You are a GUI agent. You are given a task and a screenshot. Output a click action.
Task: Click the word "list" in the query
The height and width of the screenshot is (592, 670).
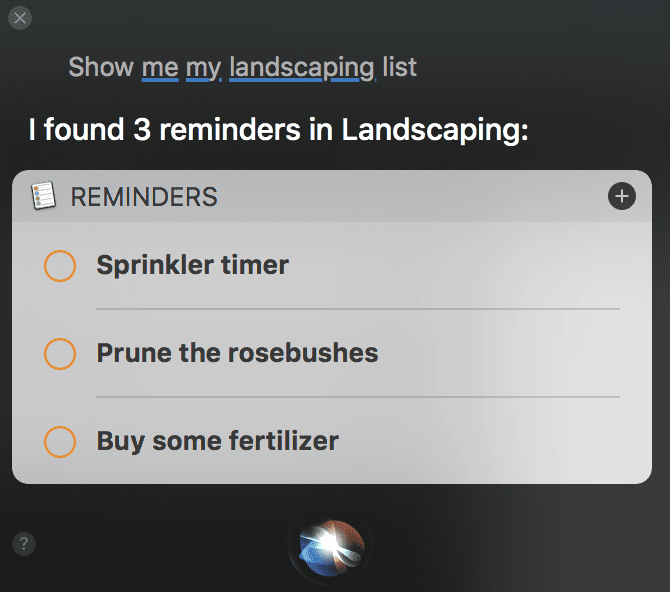pyautogui.click(x=399, y=67)
